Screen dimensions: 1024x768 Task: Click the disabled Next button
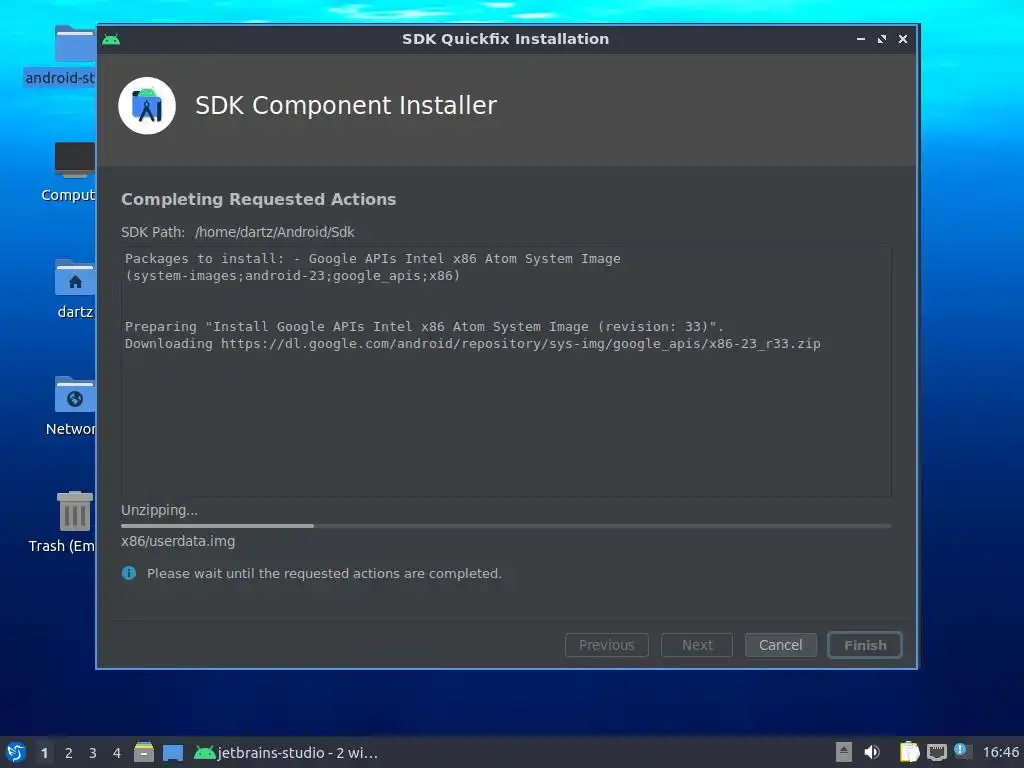coord(697,645)
